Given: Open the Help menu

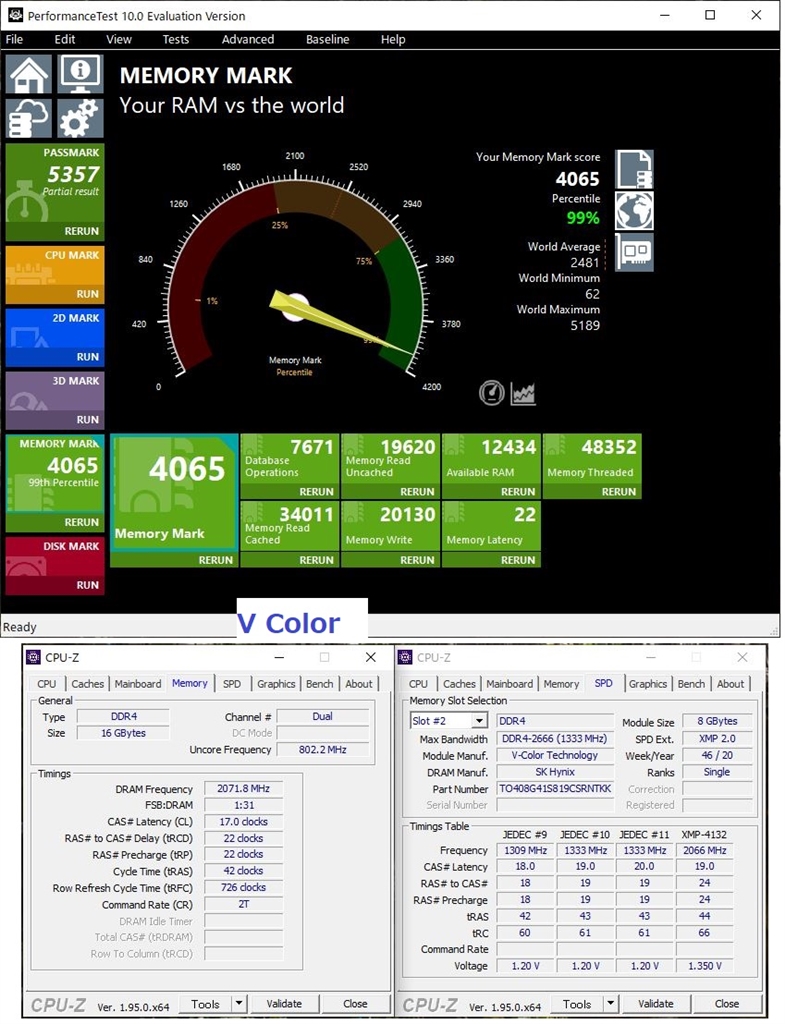Looking at the screenshot, I should tap(393, 39).
